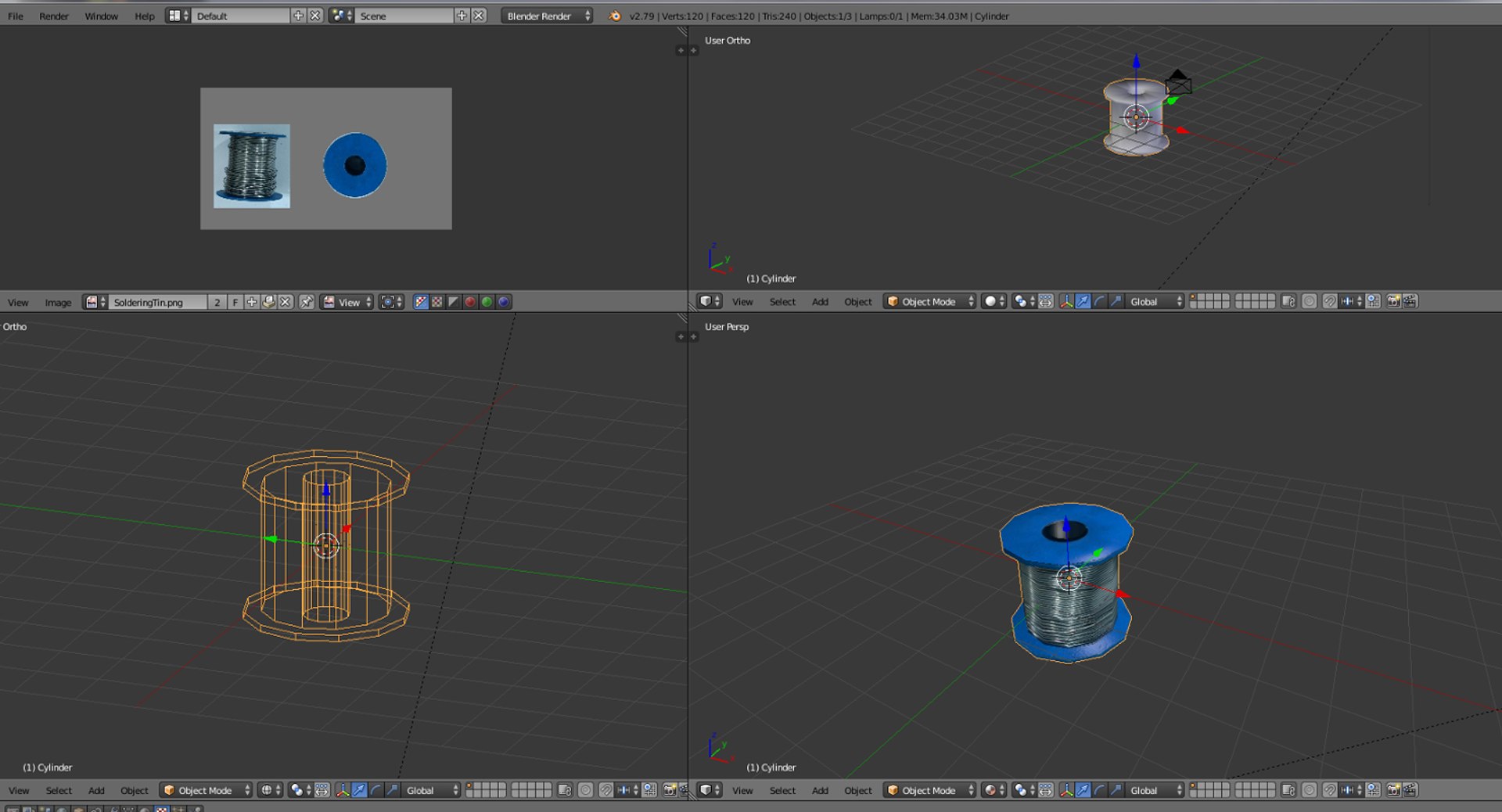Viewport: 1502px width, 812px height.
Task: Delete the Default screen layout
Action: (315, 16)
